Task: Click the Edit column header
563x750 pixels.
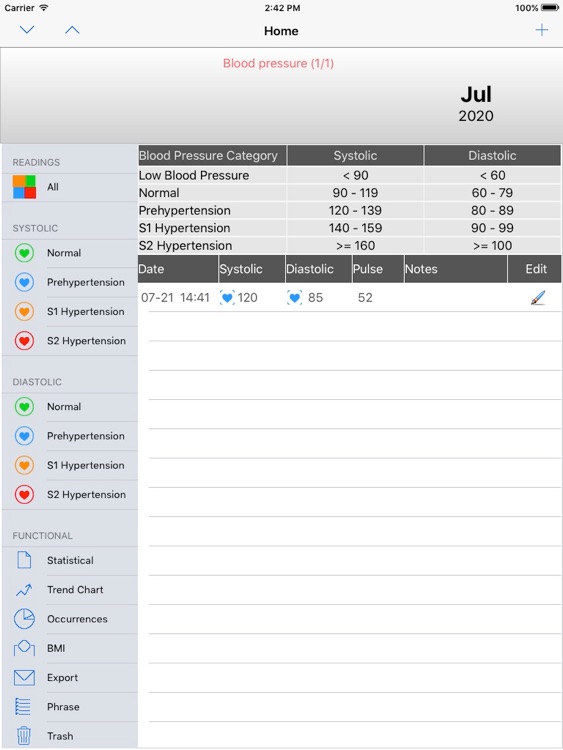Action: (x=534, y=269)
